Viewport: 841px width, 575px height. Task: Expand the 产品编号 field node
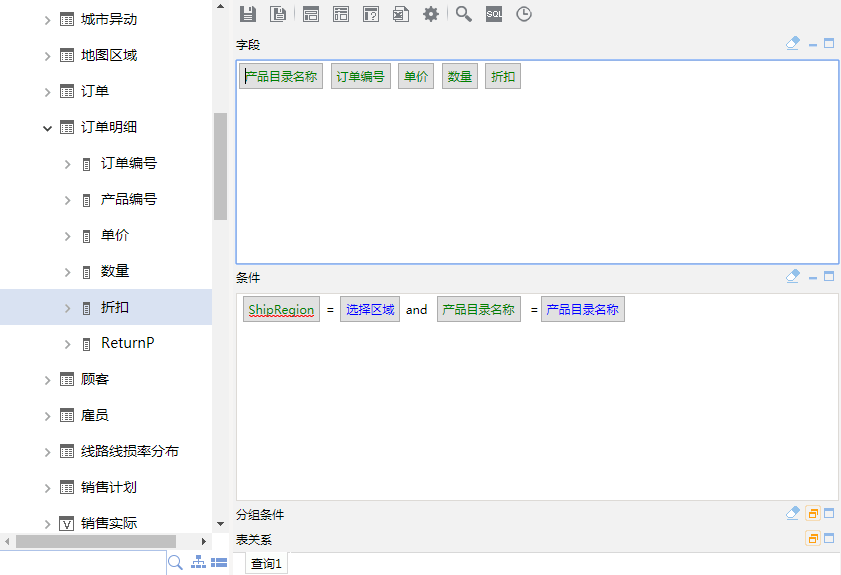tap(68, 200)
